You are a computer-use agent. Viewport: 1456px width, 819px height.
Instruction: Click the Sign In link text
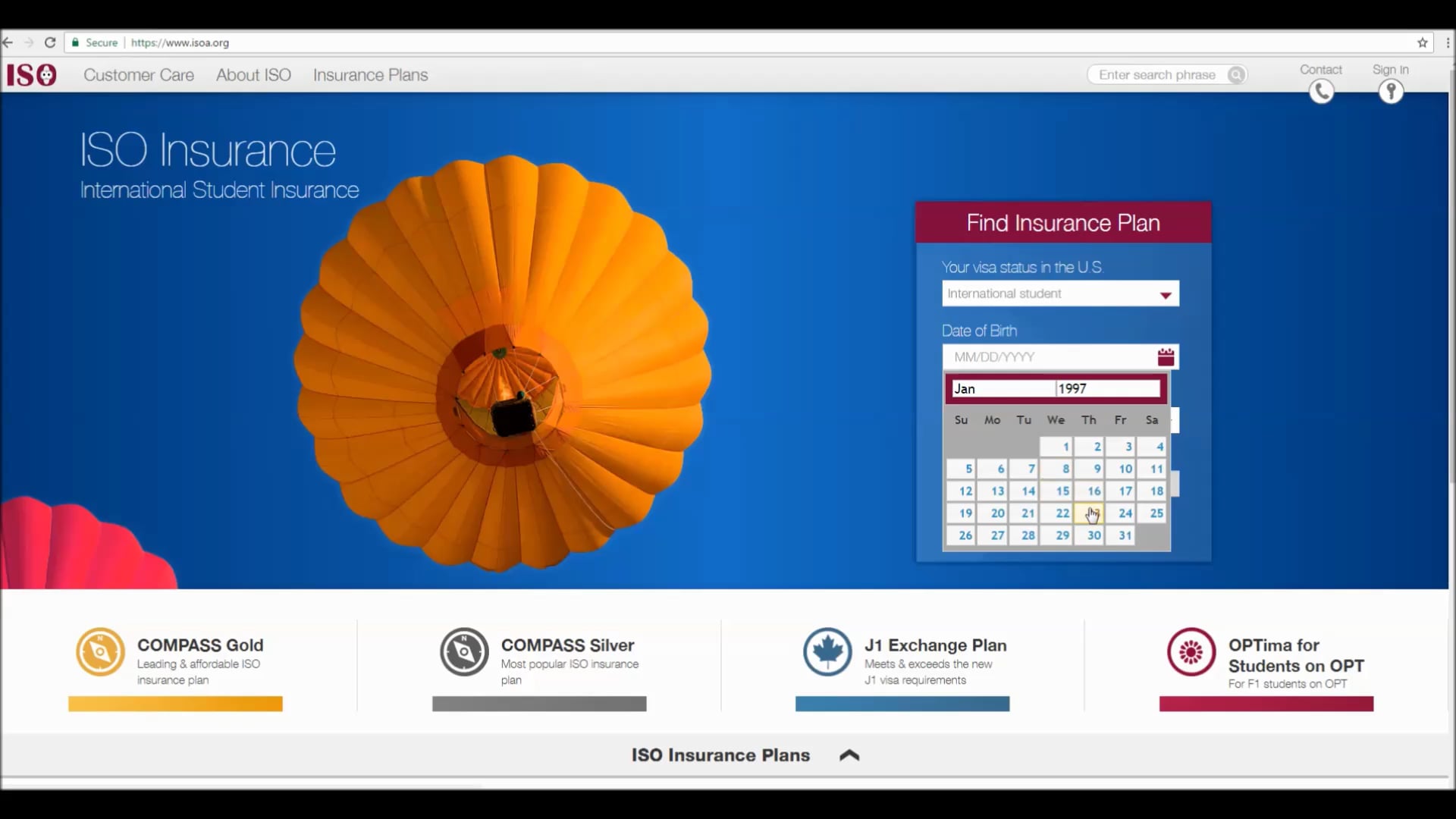point(1391,69)
